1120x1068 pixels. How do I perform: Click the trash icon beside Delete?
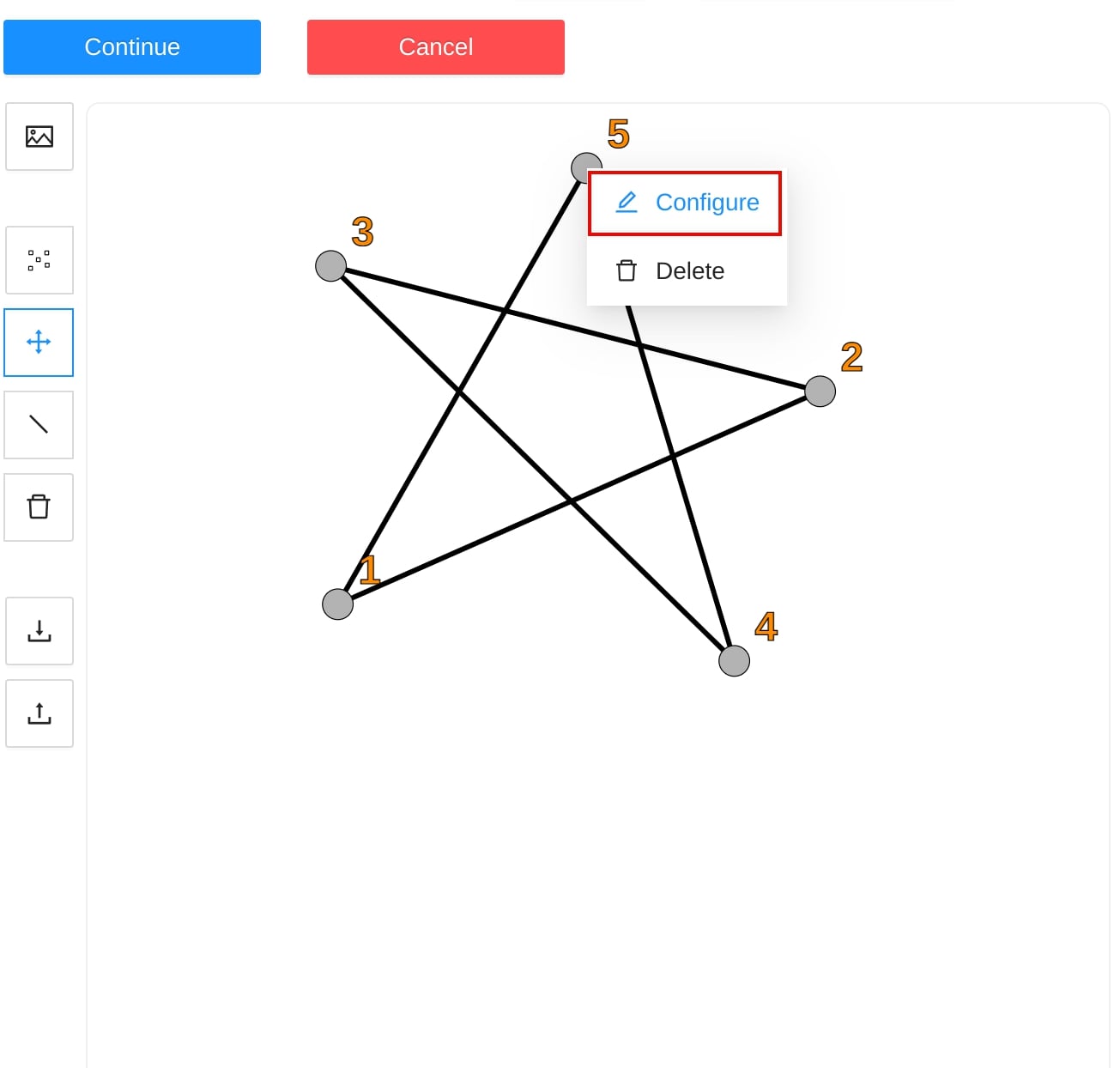[x=627, y=271]
